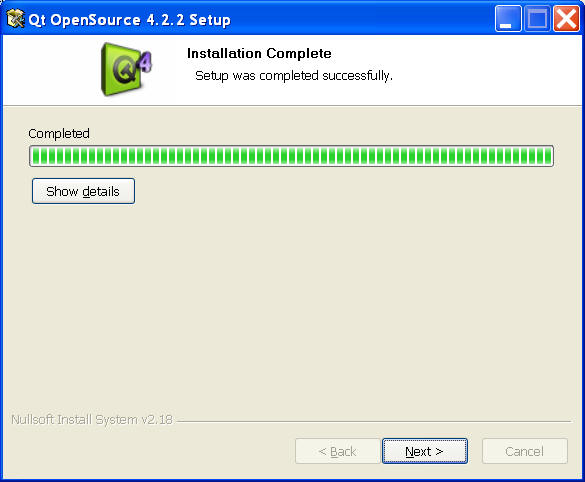This screenshot has height=482, width=585.
Task: Click the greyed maximize window button
Action: click(537, 19)
